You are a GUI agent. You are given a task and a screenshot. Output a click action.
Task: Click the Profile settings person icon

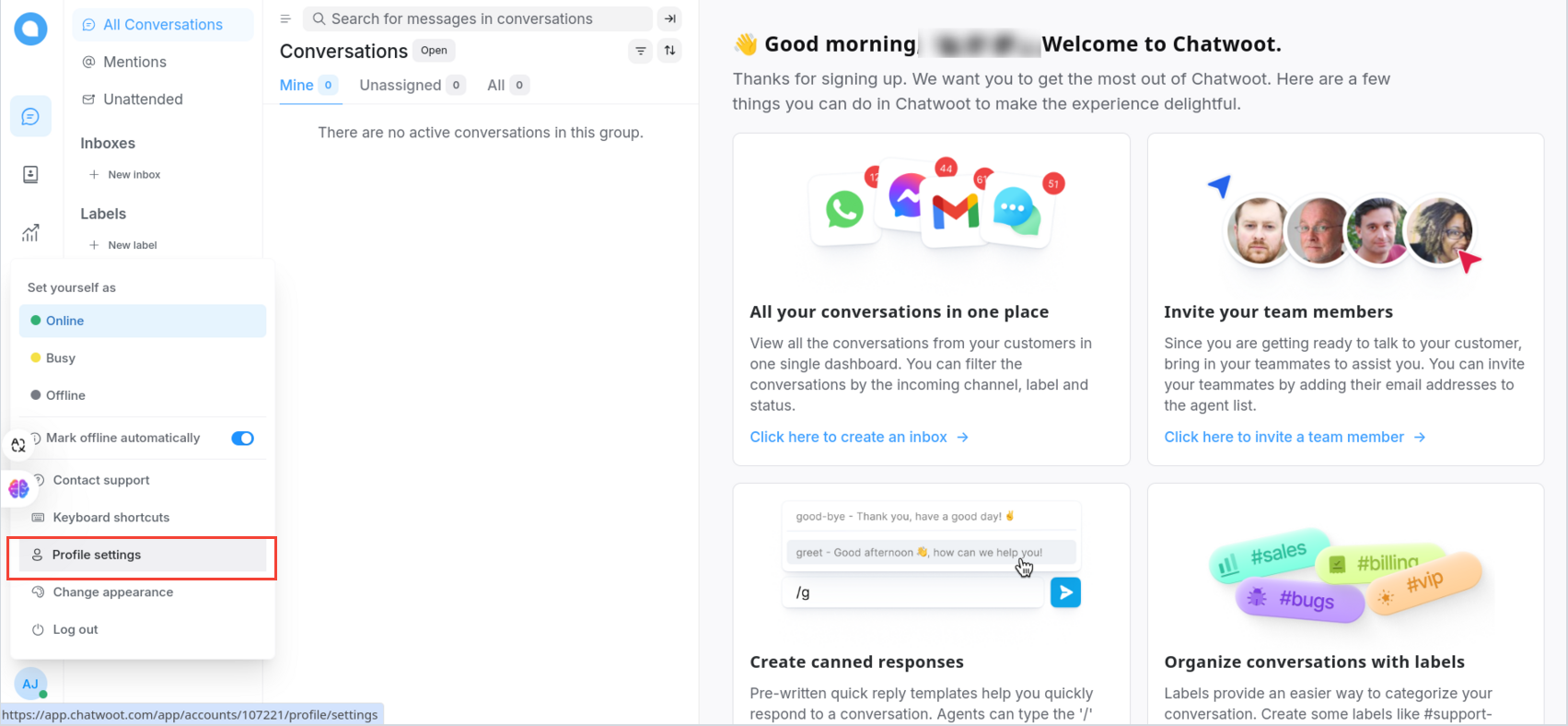[38, 555]
